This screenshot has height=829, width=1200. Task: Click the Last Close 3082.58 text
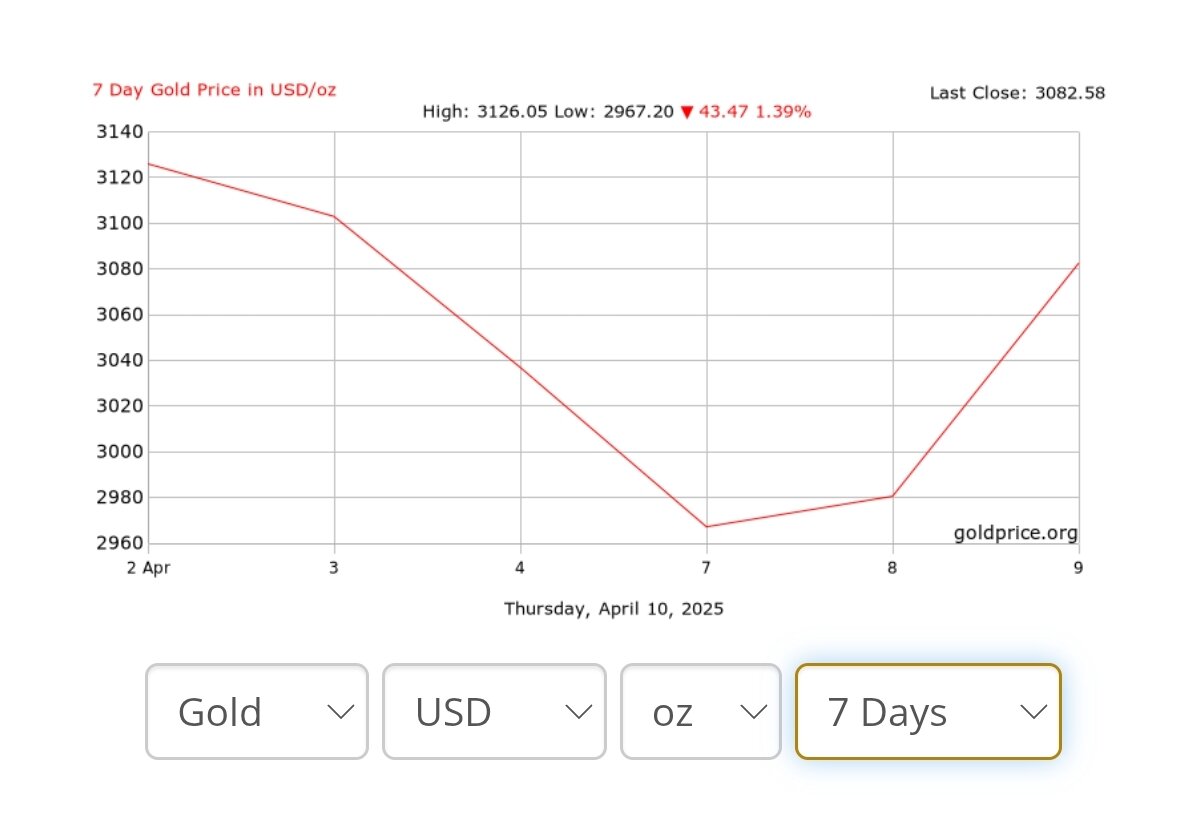click(x=1017, y=93)
